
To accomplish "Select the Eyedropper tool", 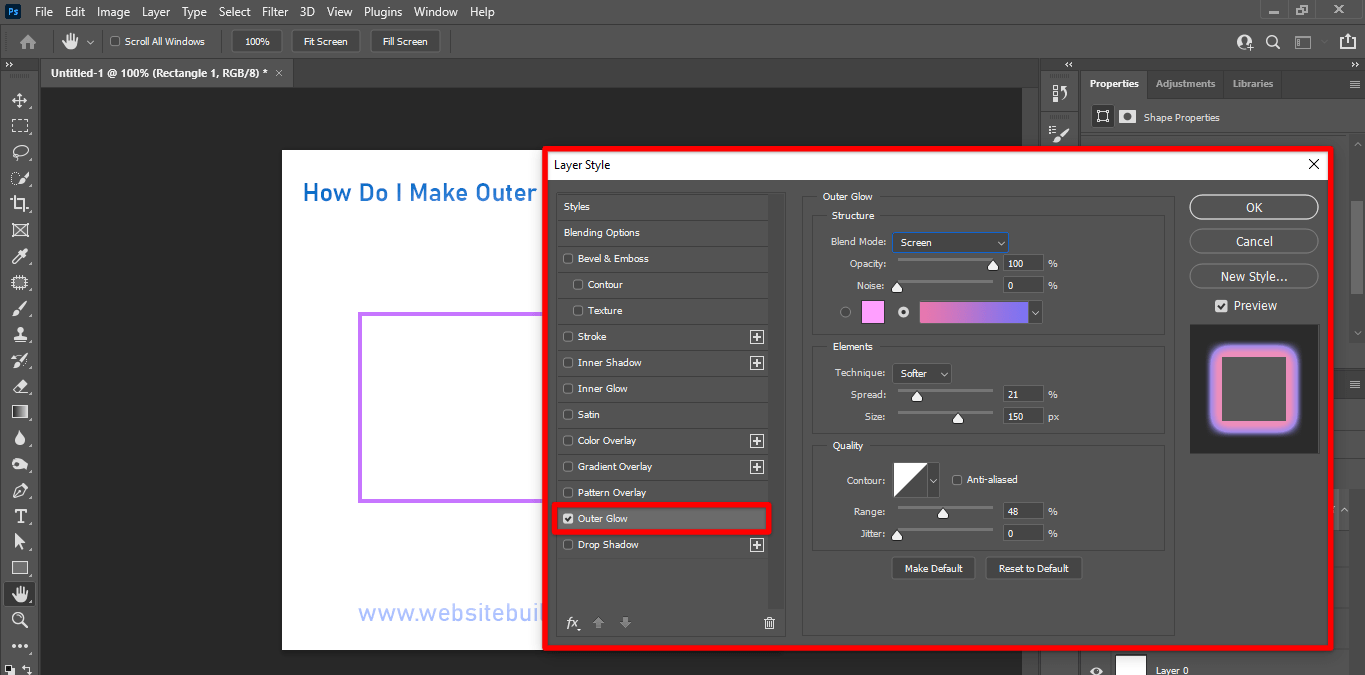I will [20, 256].
